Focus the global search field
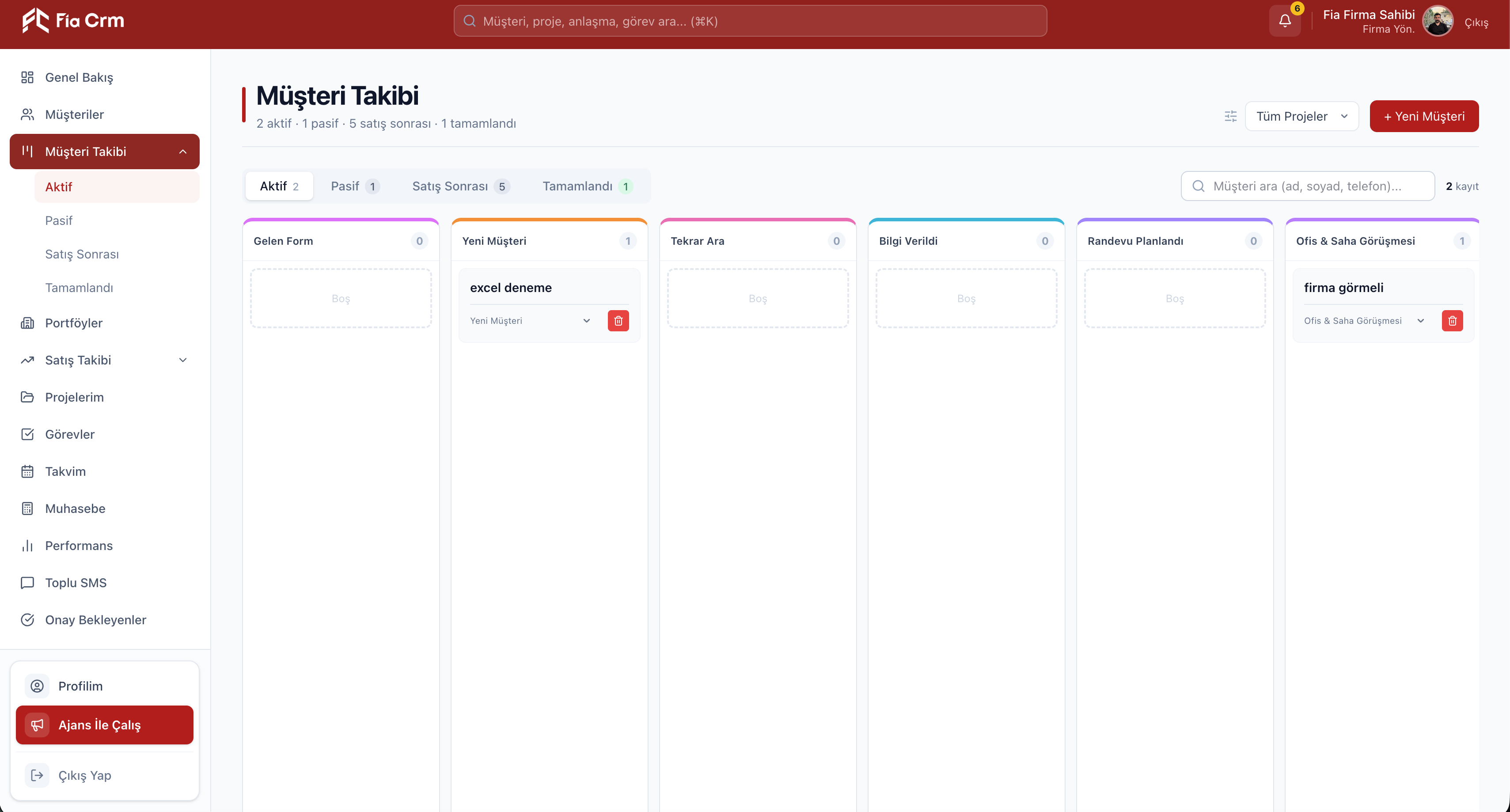1510x812 pixels. click(750, 21)
